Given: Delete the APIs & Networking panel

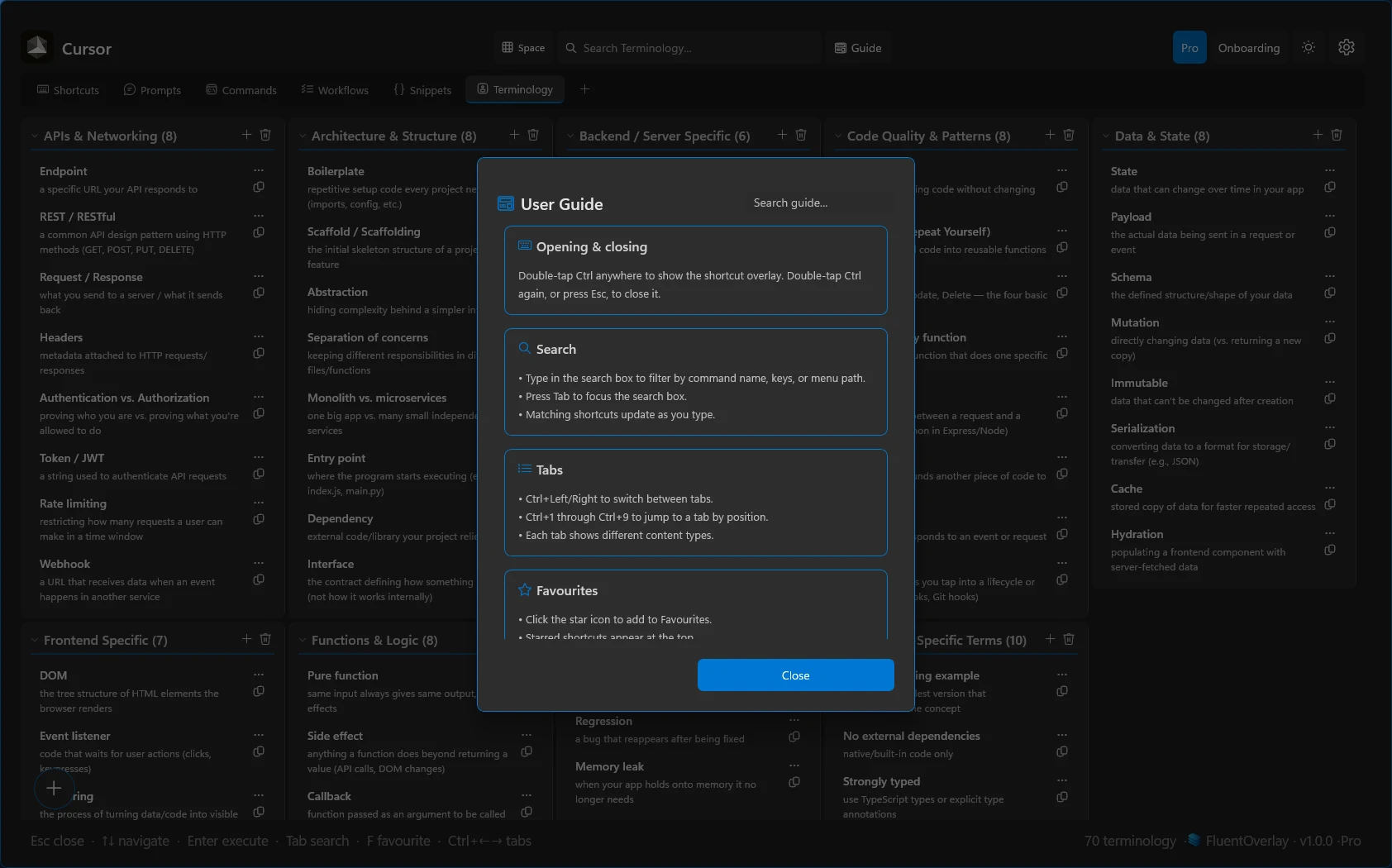Looking at the screenshot, I should click(x=265, y=135).
